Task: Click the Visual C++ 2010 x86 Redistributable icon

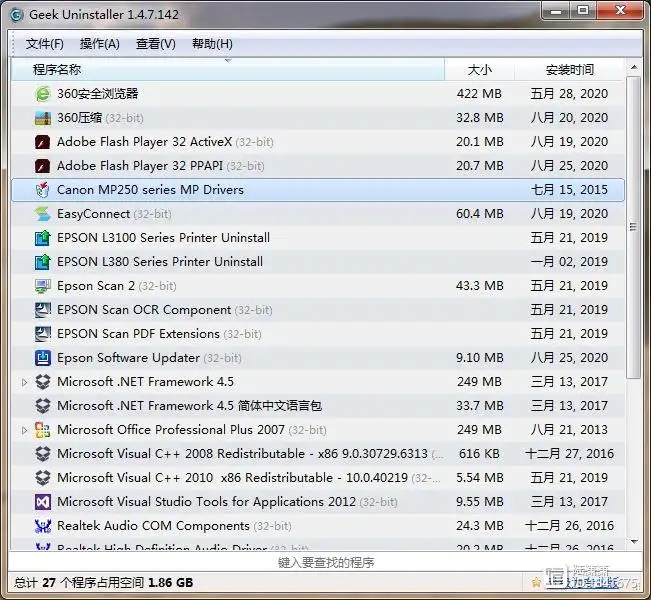Action: point(42,478)
